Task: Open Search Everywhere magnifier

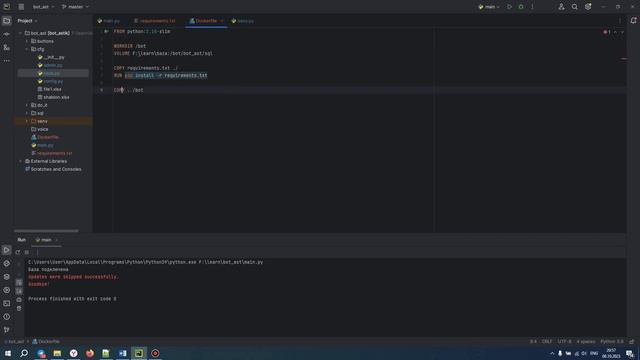Action: [575, 7]
